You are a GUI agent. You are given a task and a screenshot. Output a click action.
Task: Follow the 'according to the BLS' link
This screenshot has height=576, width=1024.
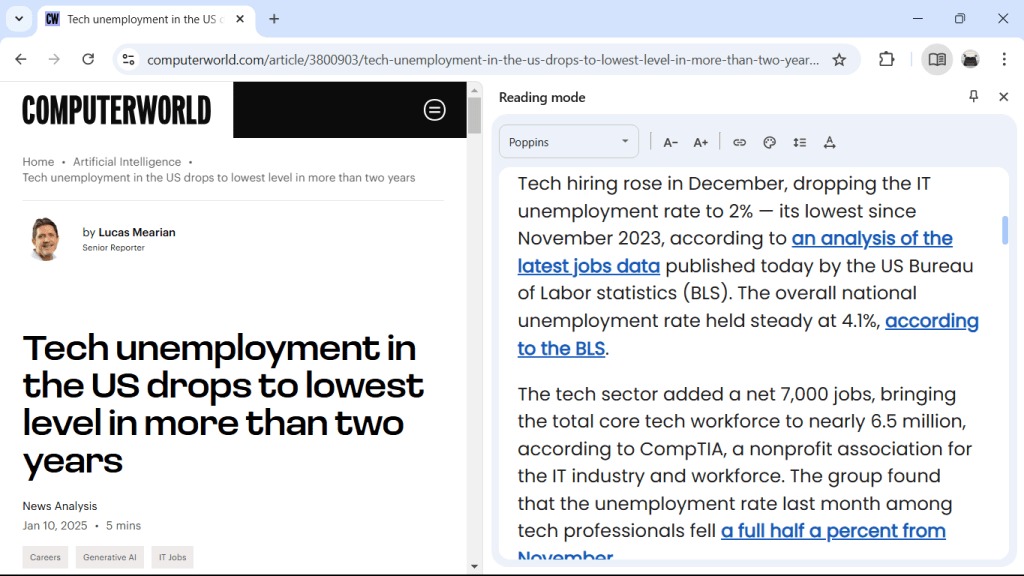(x=562, y=348)
